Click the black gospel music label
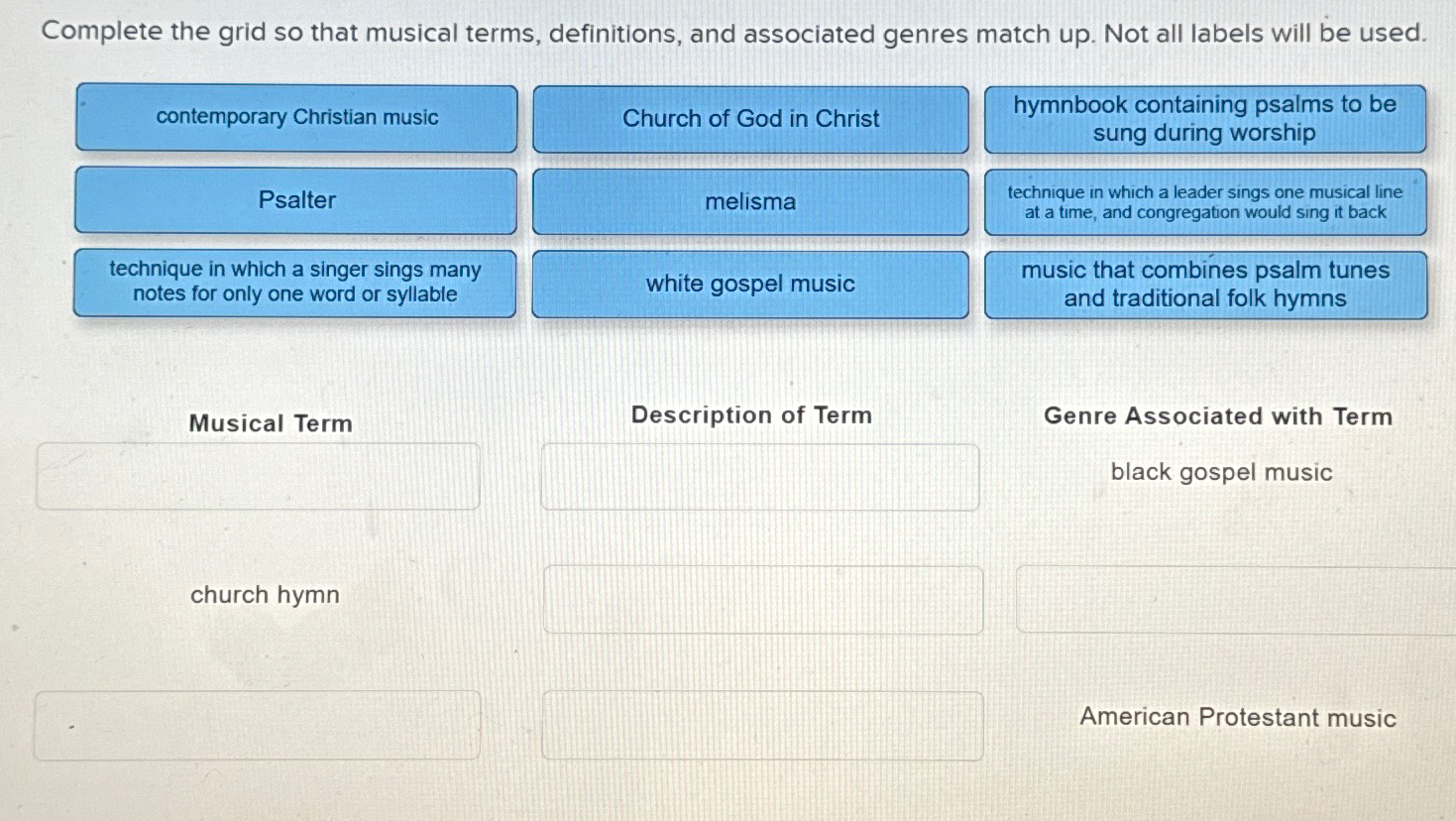Image resolution: width=1456 pixels, height=821 pixels. click(1221, 472)
